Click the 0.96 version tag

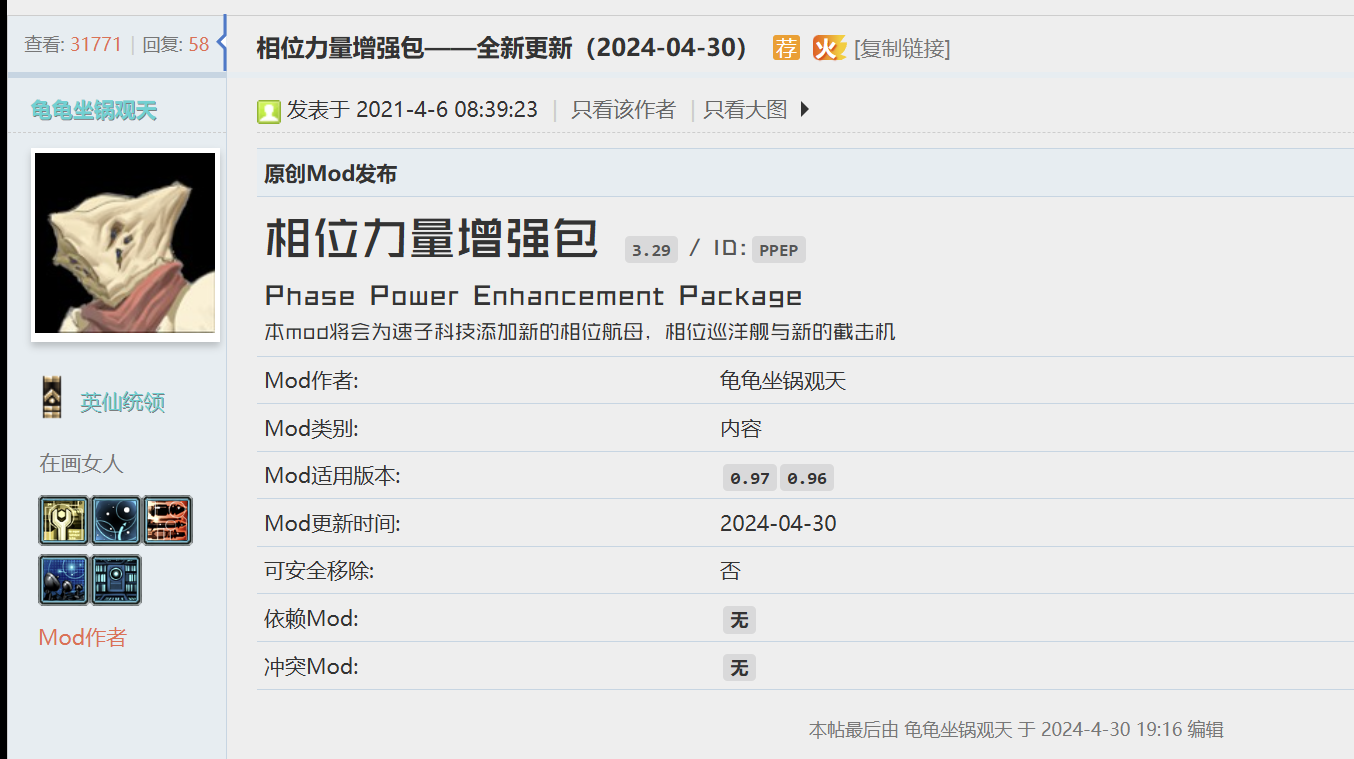coord(806,478)
